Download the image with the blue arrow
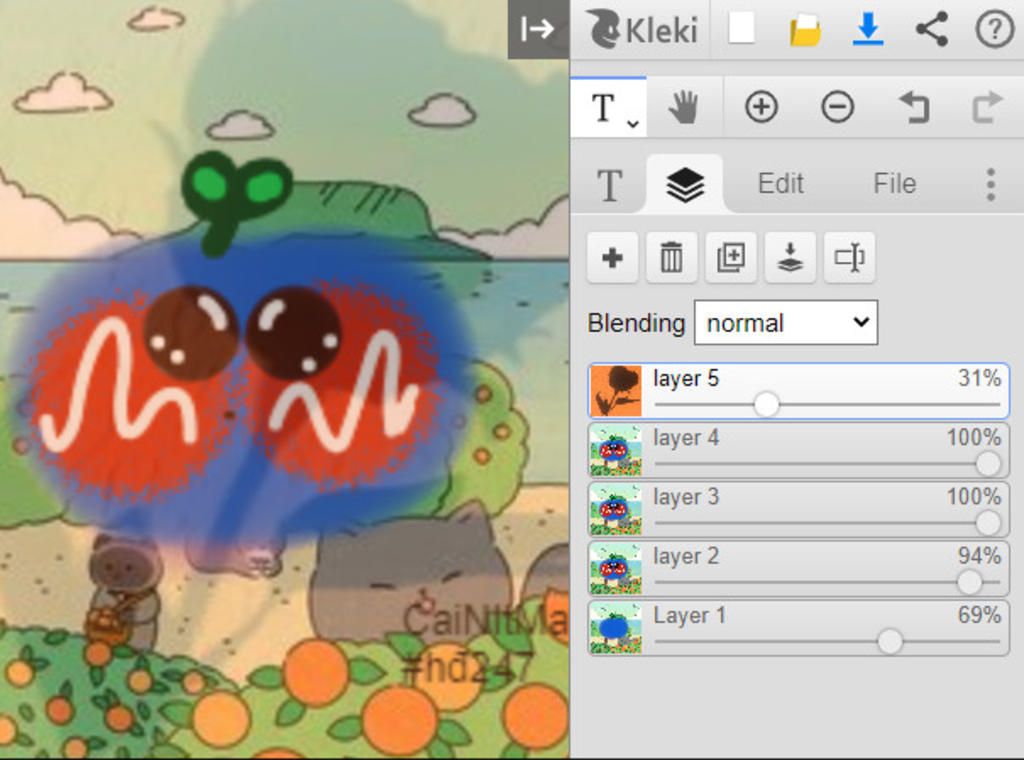This screenshot has height=760, width=1024. click(x=868, y=30)
